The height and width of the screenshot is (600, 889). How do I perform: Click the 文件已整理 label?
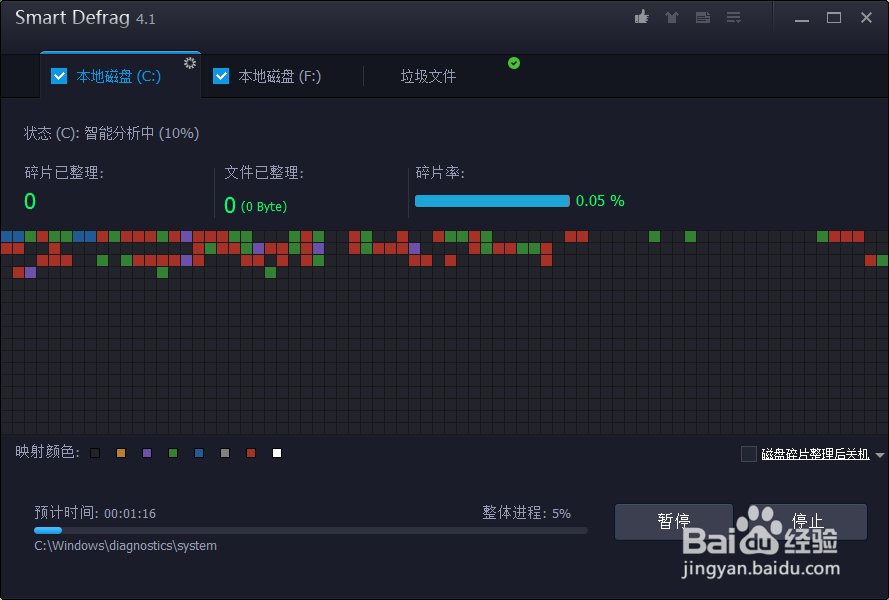pyautogui.click(x=264, y=172)
